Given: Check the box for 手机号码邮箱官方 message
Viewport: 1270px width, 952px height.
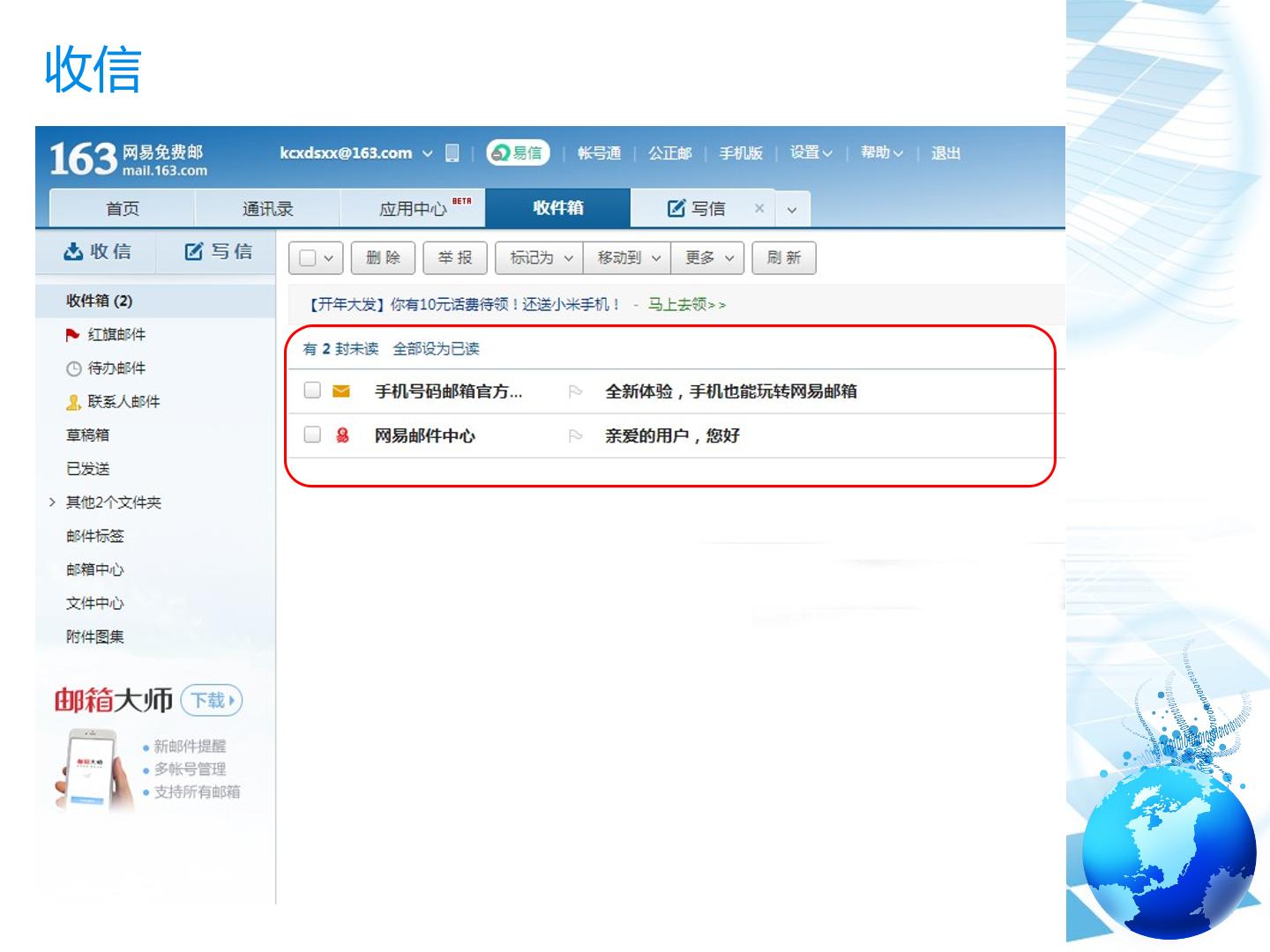Looking at the screenshot, I should click(x=312, y=390).
